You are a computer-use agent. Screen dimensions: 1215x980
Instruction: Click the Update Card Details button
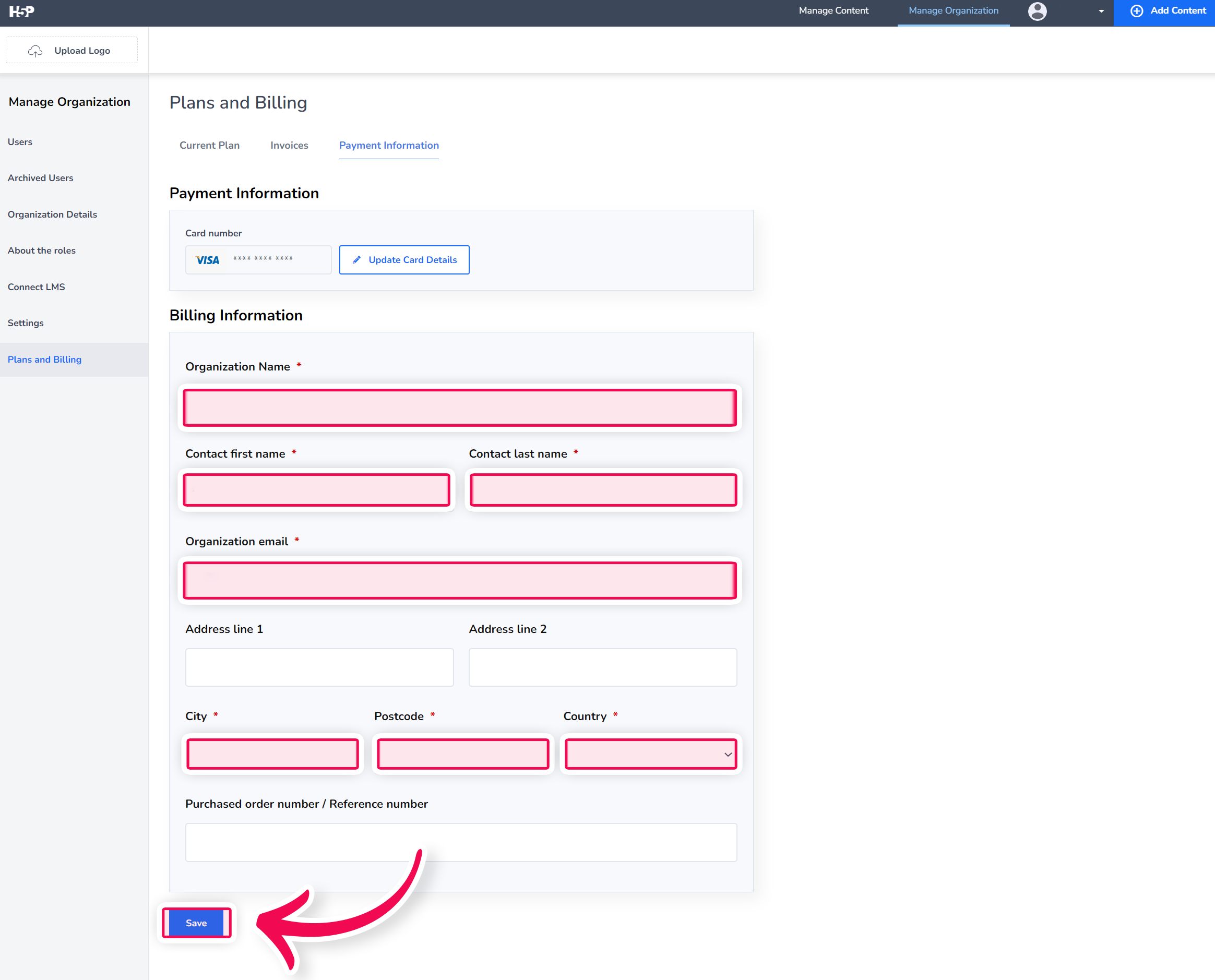403,260
